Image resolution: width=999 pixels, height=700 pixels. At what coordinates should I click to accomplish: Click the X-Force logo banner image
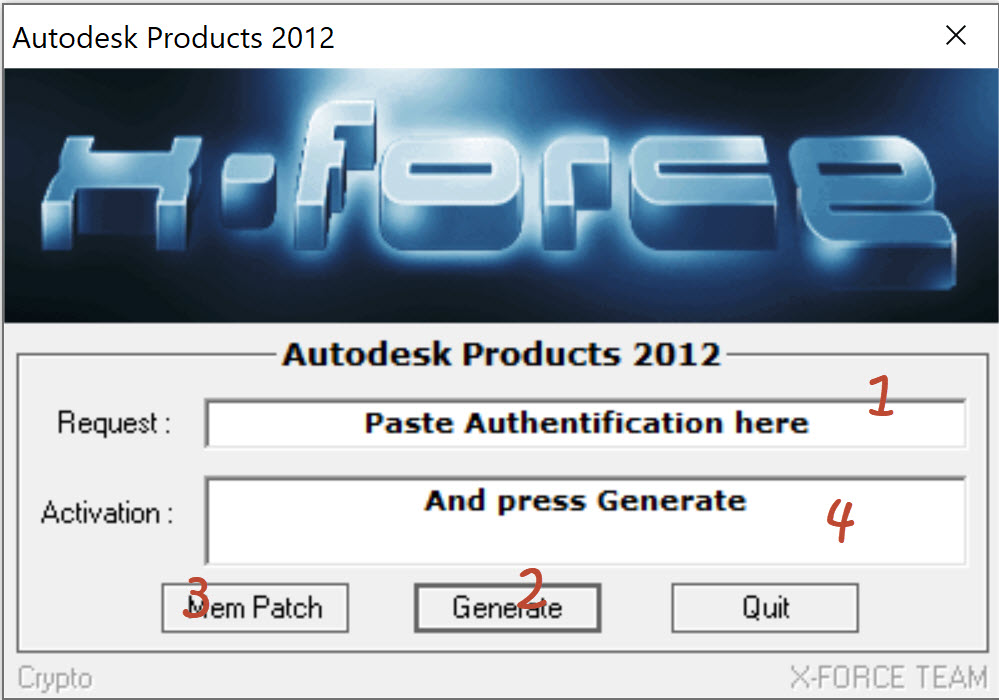500,195
